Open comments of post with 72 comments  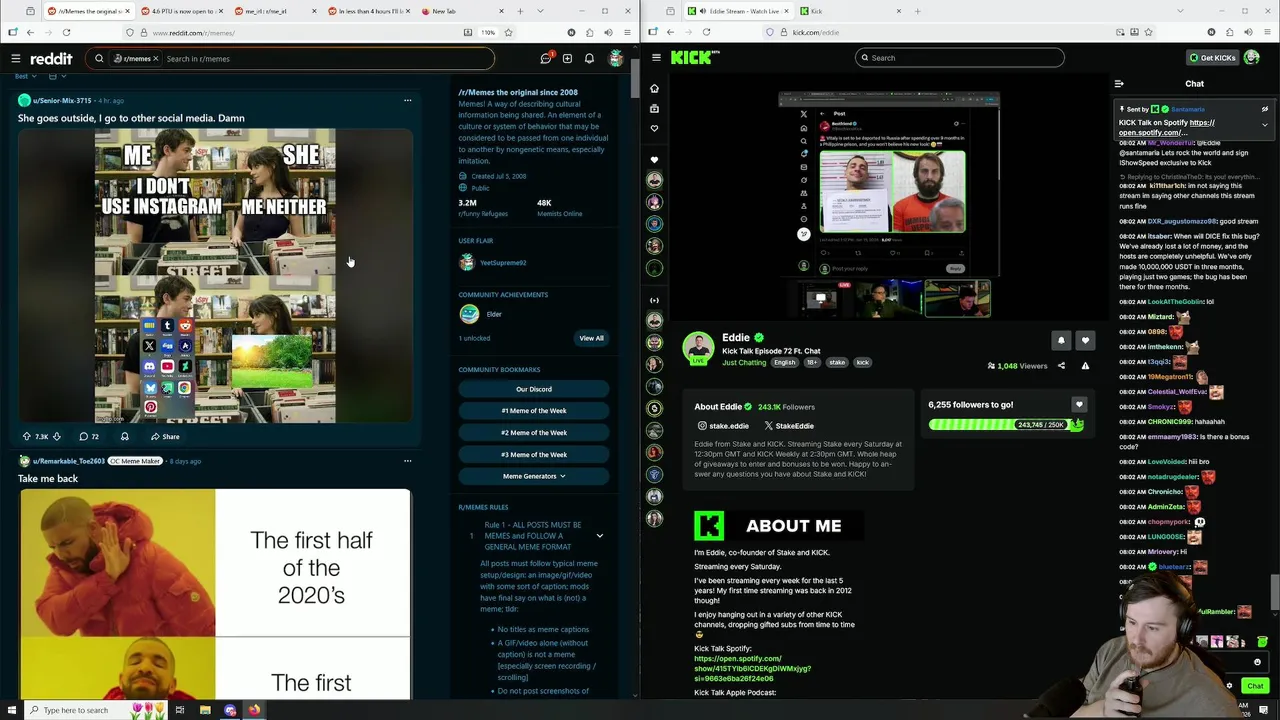click(x=89, y=436)
